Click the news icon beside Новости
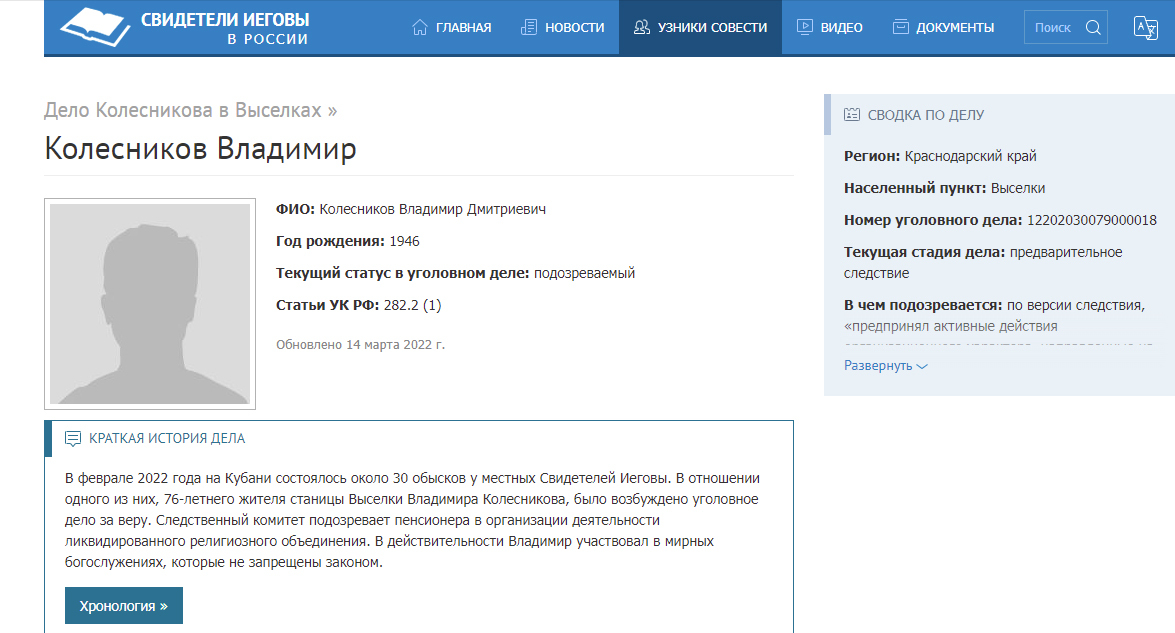 (529, 27)
